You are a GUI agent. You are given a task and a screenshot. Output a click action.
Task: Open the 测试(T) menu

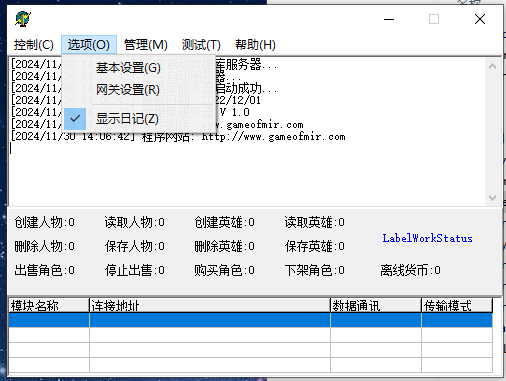[201, 45]
